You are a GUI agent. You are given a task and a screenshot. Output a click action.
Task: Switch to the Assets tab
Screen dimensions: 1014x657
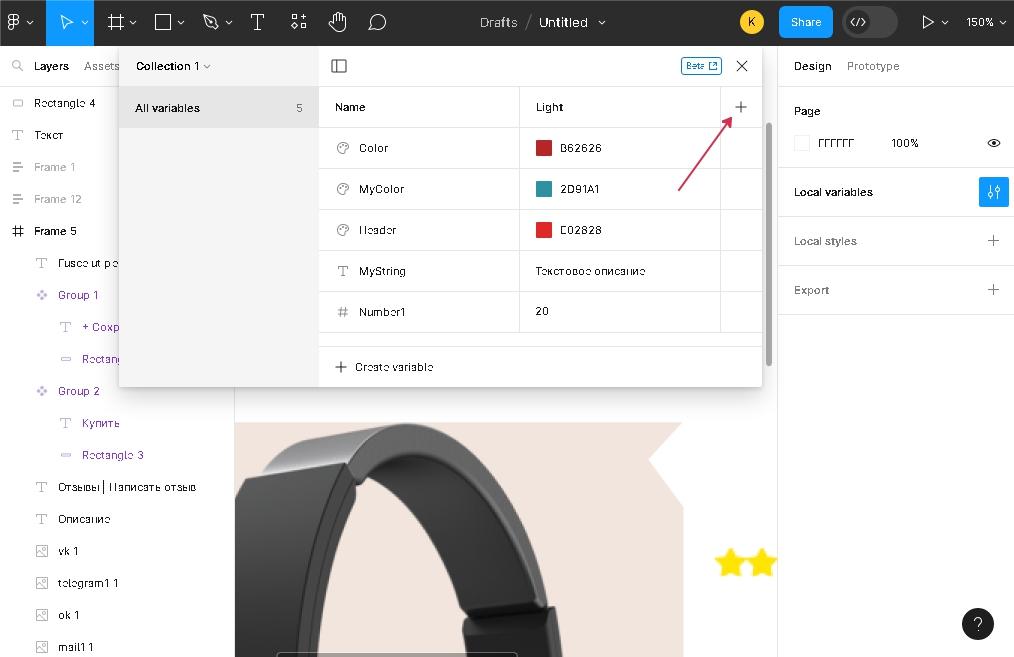[101, 66]
